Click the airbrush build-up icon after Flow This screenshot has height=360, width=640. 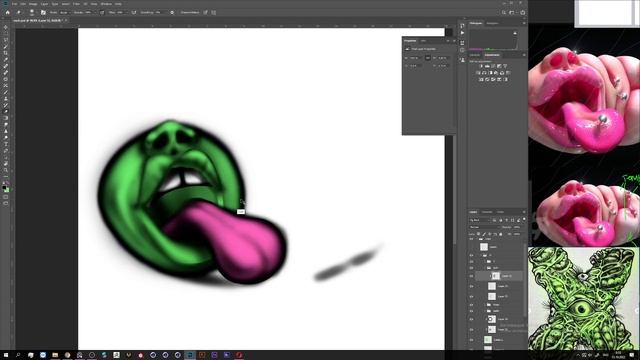(133, 12)
